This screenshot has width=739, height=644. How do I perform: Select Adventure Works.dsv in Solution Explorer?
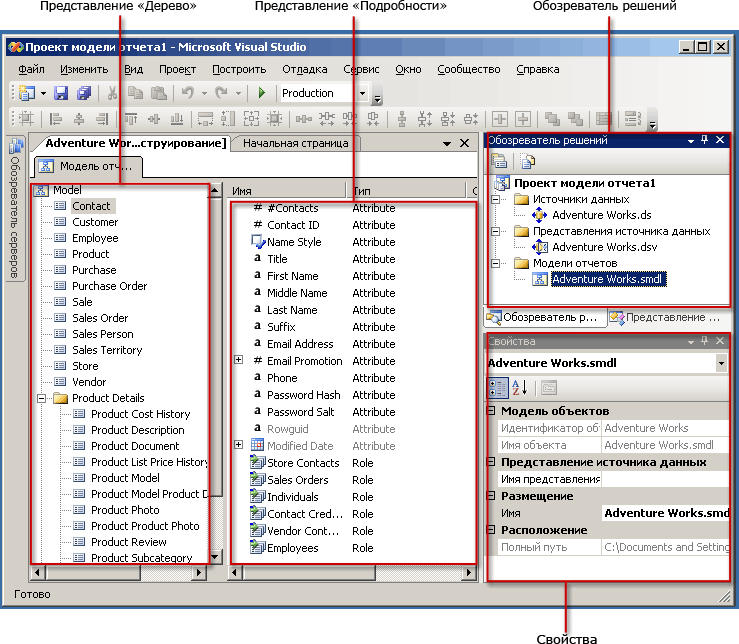pos(603,247)
